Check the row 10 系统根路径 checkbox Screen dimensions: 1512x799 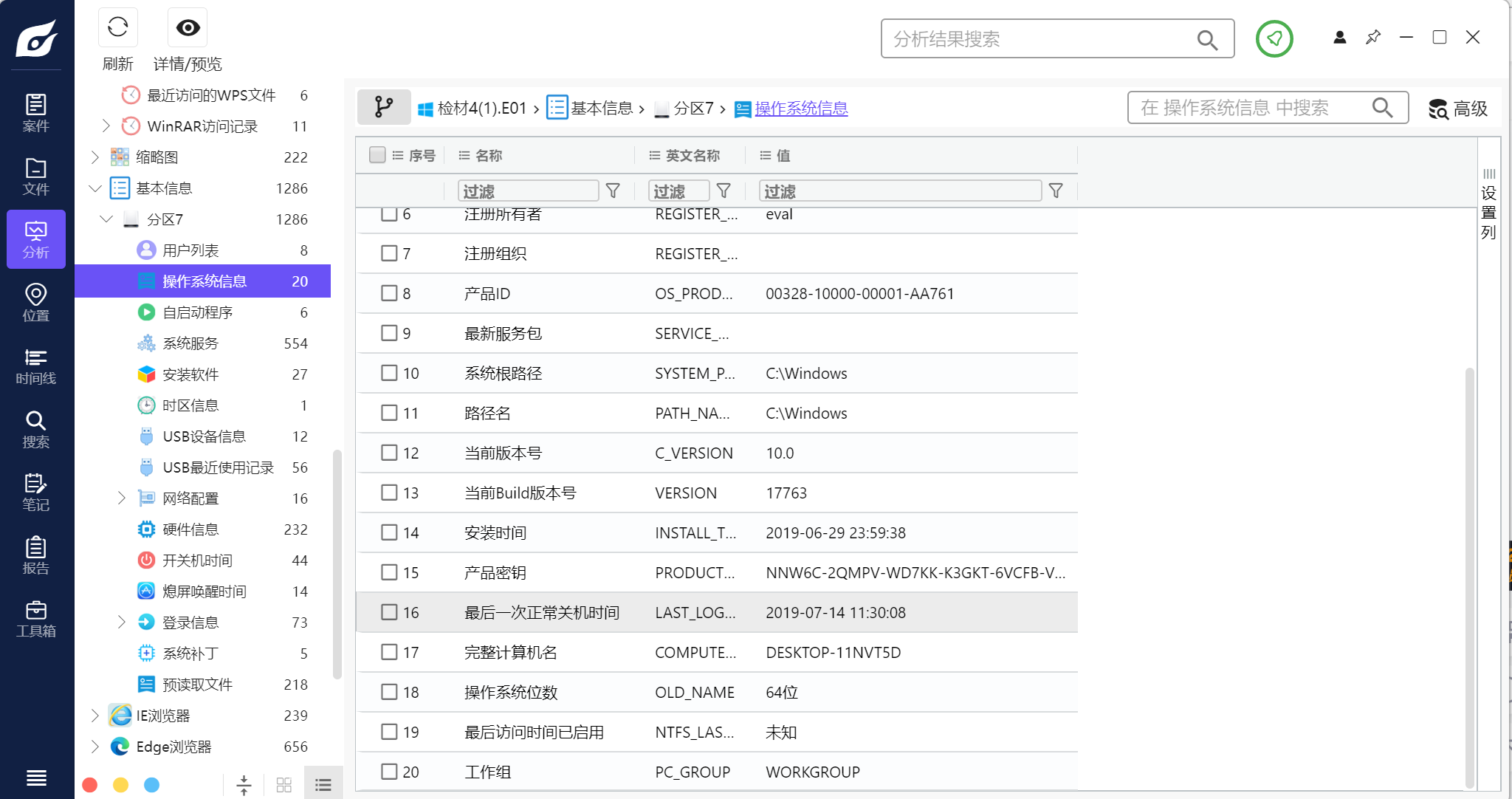(389, 373)
